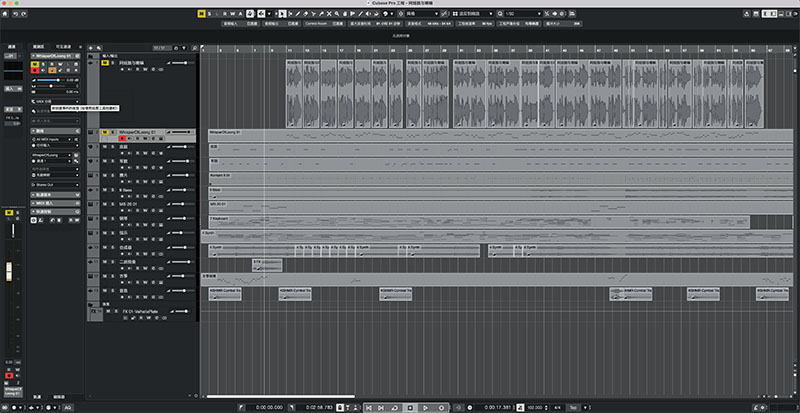This screenshot has width=800, height=413.
Task: Open the track search magnifier icon
Action: coord(194,48)
